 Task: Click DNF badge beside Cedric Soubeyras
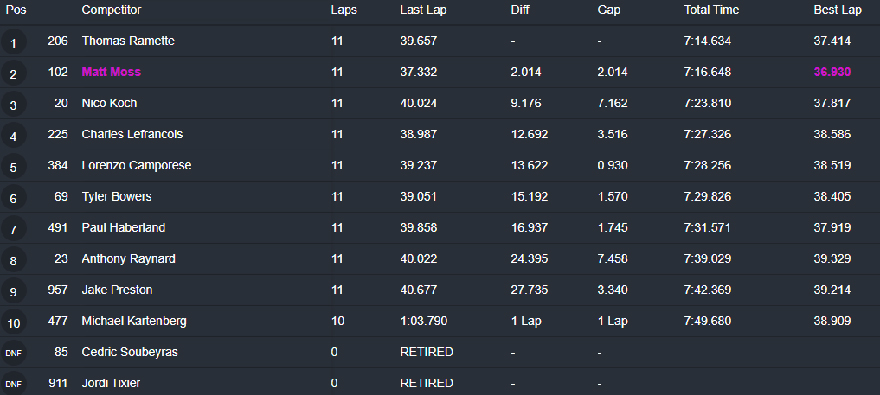[13, 353]
